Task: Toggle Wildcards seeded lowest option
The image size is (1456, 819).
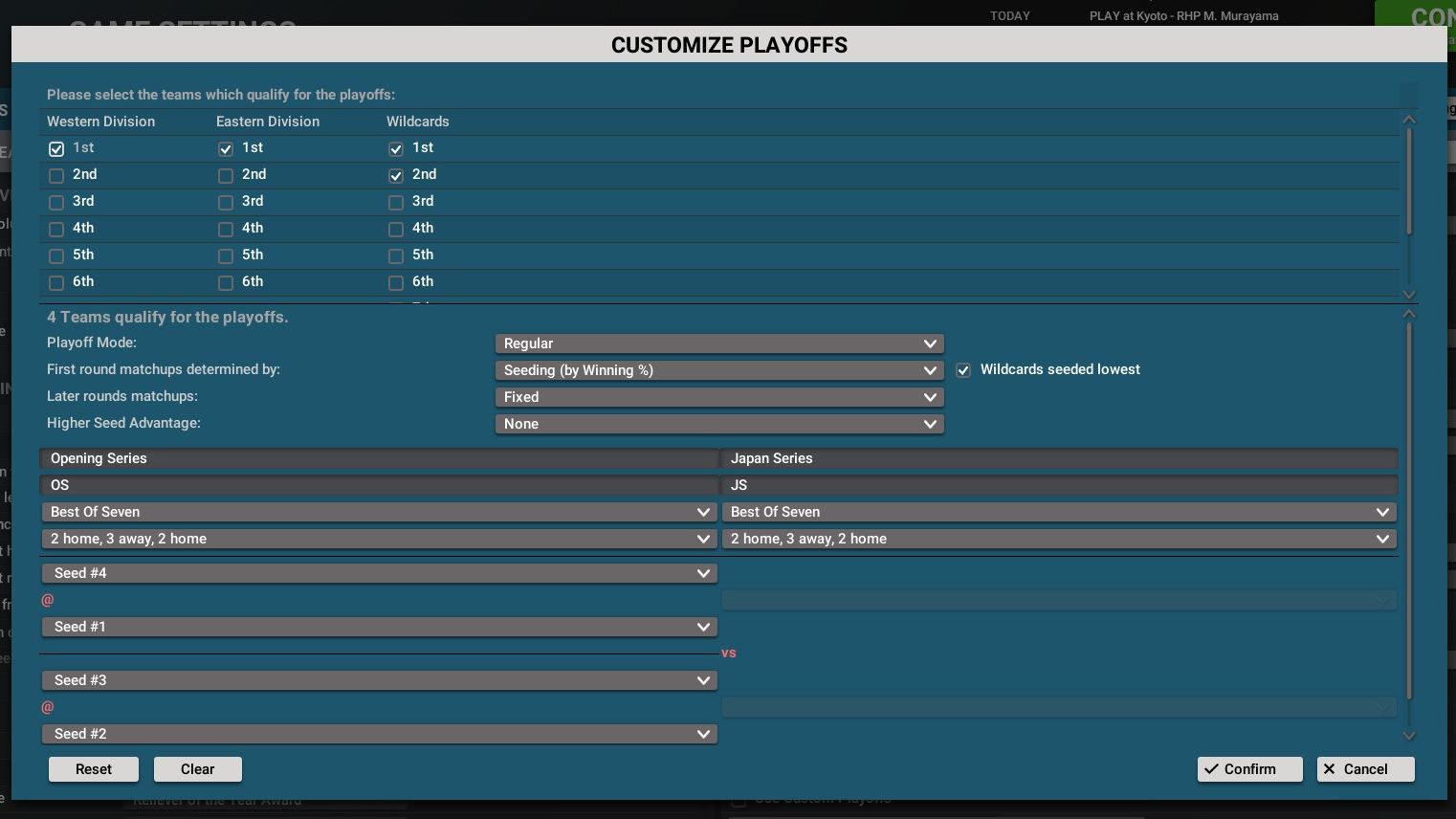Action: 963,370
